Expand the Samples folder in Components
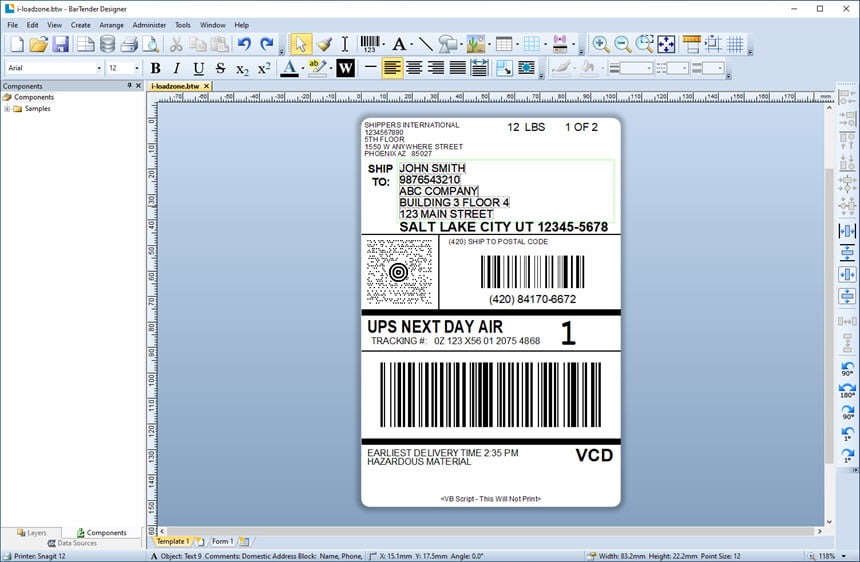Screen dimensions: 860x562 coord(7,109)
